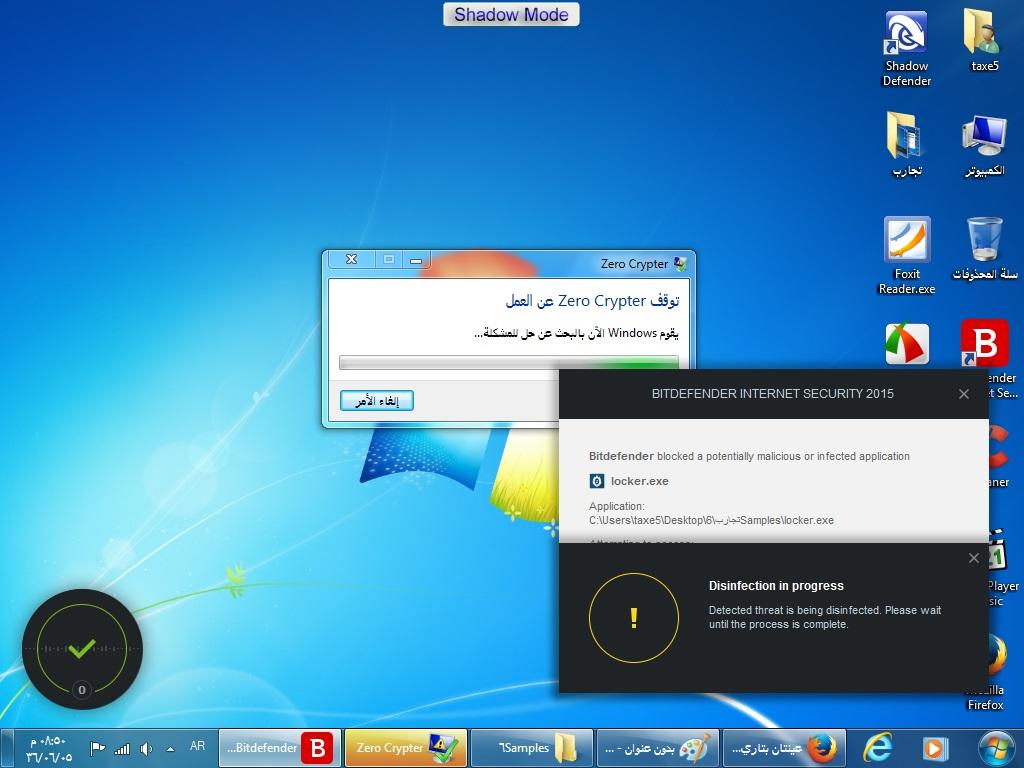Switch to the Bitdefender taskbar button
This screenshot has width=1024, height=768.
[x=280, y=748]
